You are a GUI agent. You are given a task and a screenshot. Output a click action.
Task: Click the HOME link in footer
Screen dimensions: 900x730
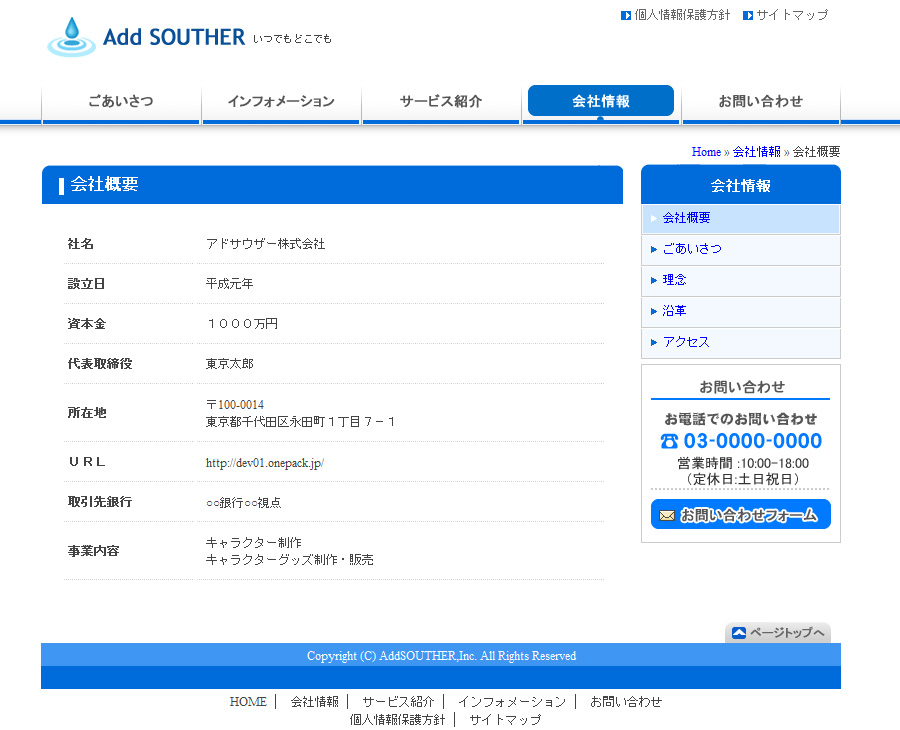[x=248, y=702]
